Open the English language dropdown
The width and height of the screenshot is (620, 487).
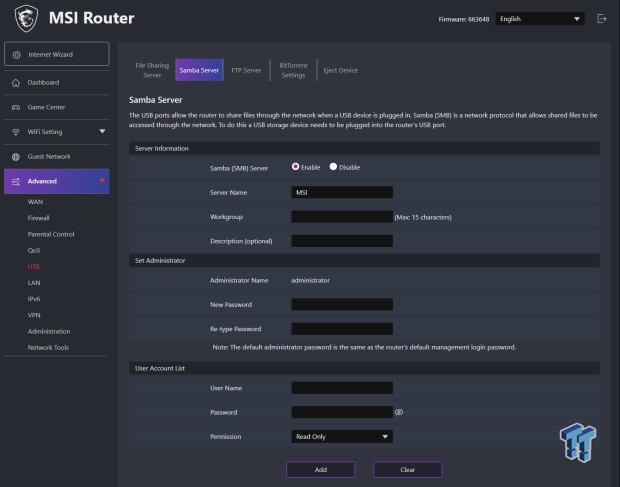(x=540, y=19)
